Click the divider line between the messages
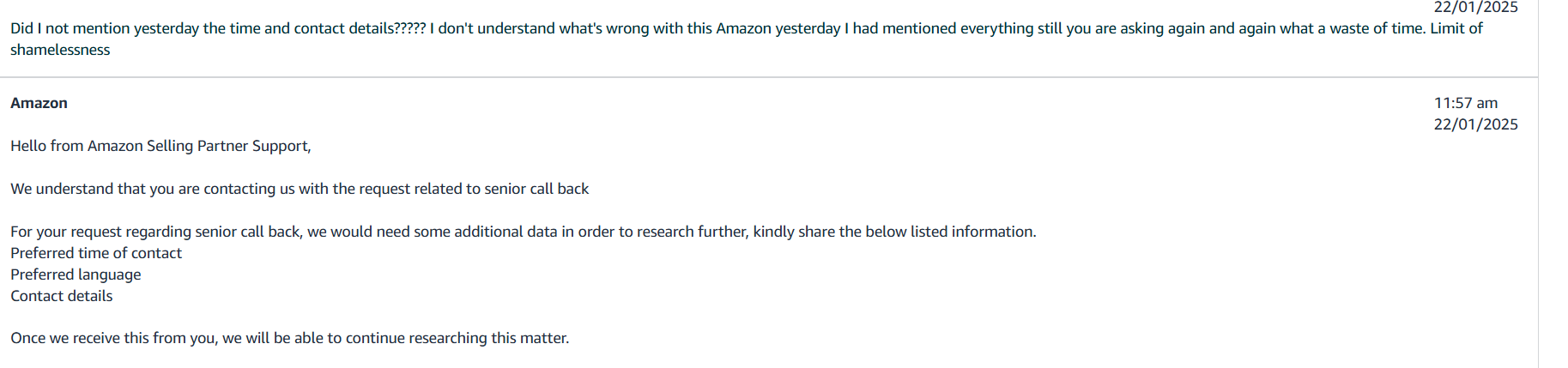Viewport: 1568px width, 368px height. tap(769, 77)
